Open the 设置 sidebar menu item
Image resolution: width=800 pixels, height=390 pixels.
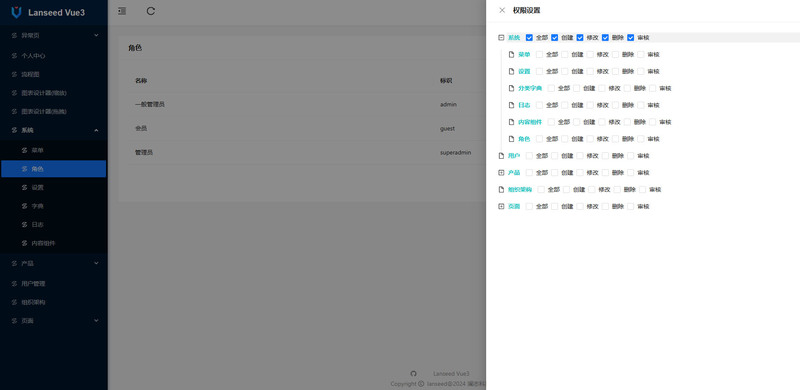click(x=54, y=187)
